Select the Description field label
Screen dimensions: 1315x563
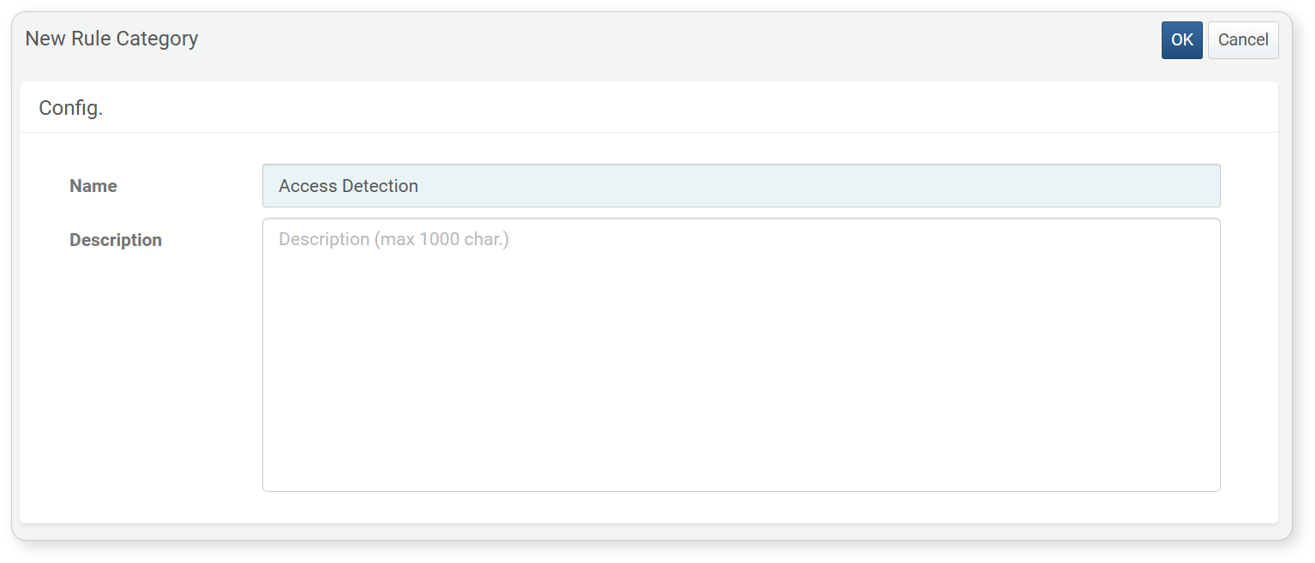point(115,240)
